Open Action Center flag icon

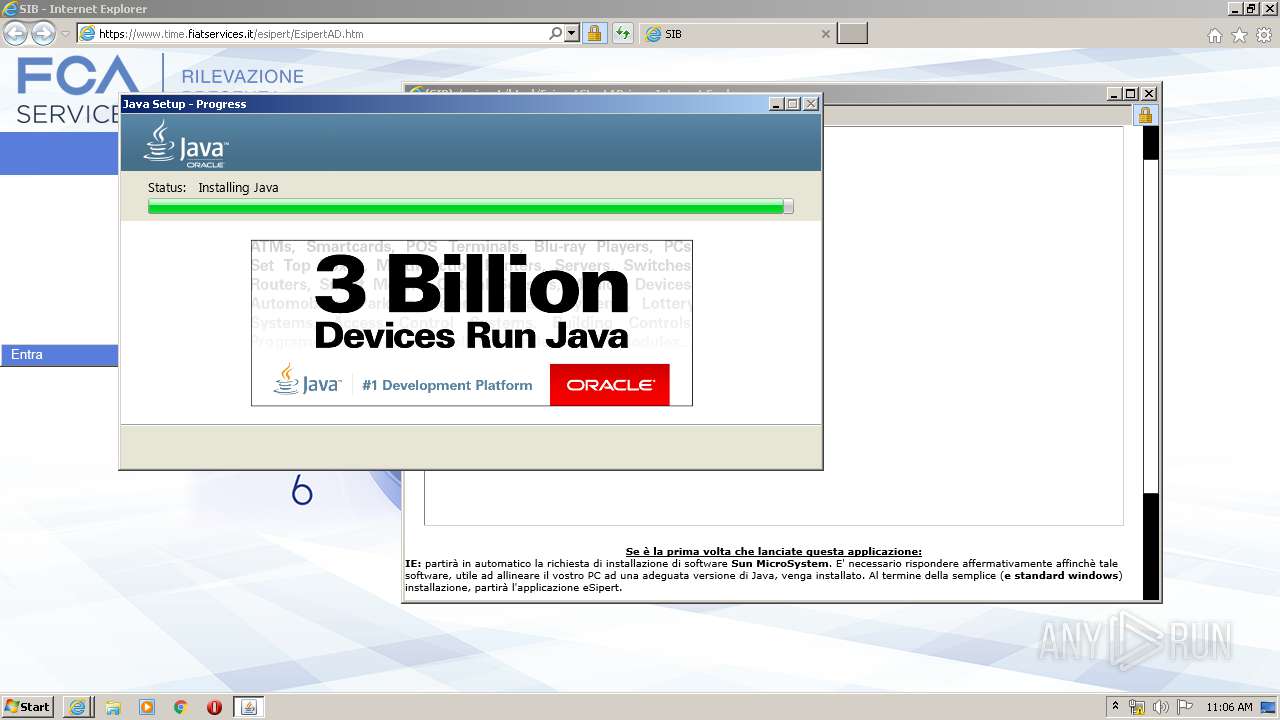(1185, 707)
